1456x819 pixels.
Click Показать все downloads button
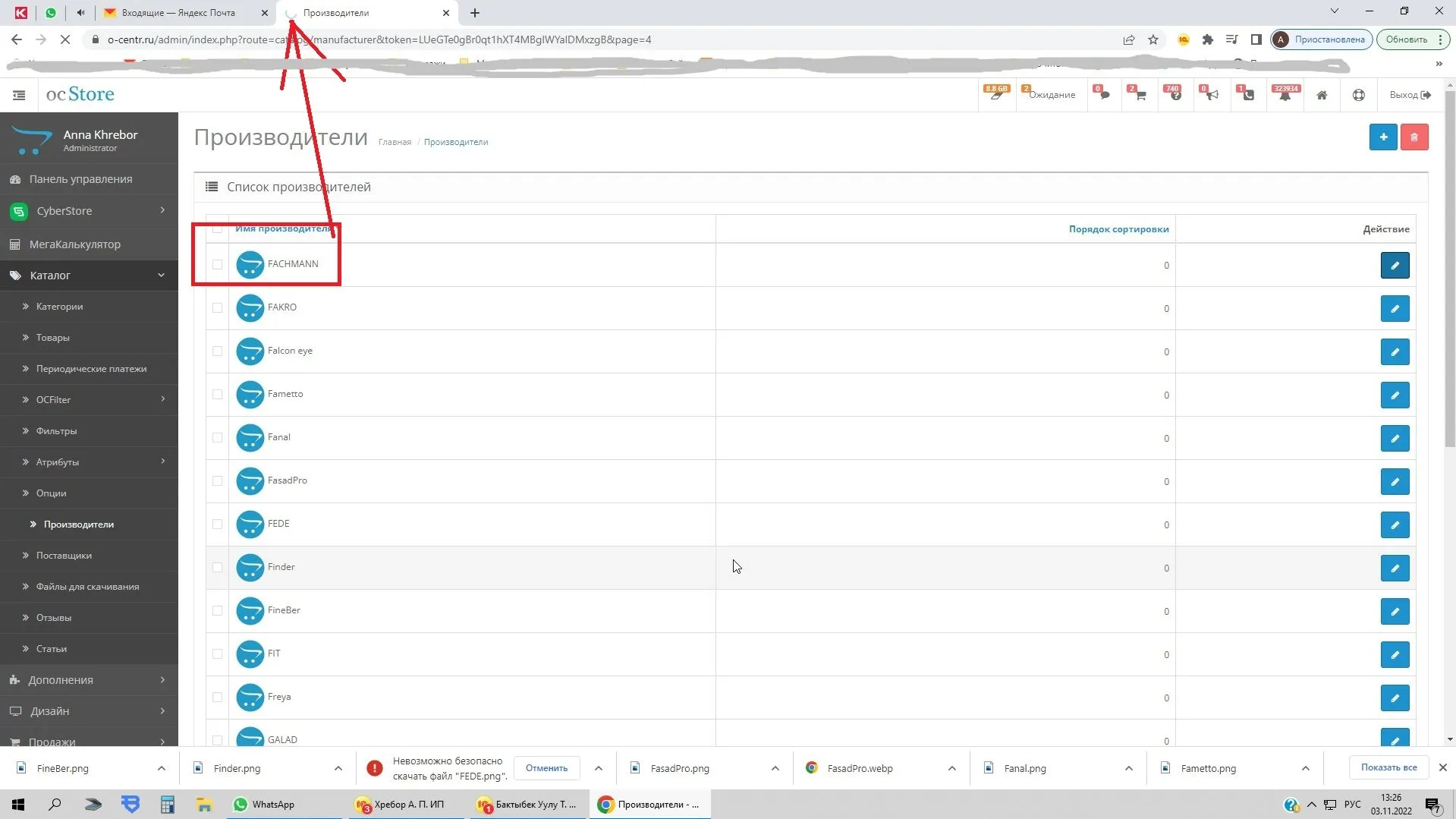click(x=1388, y=767)
